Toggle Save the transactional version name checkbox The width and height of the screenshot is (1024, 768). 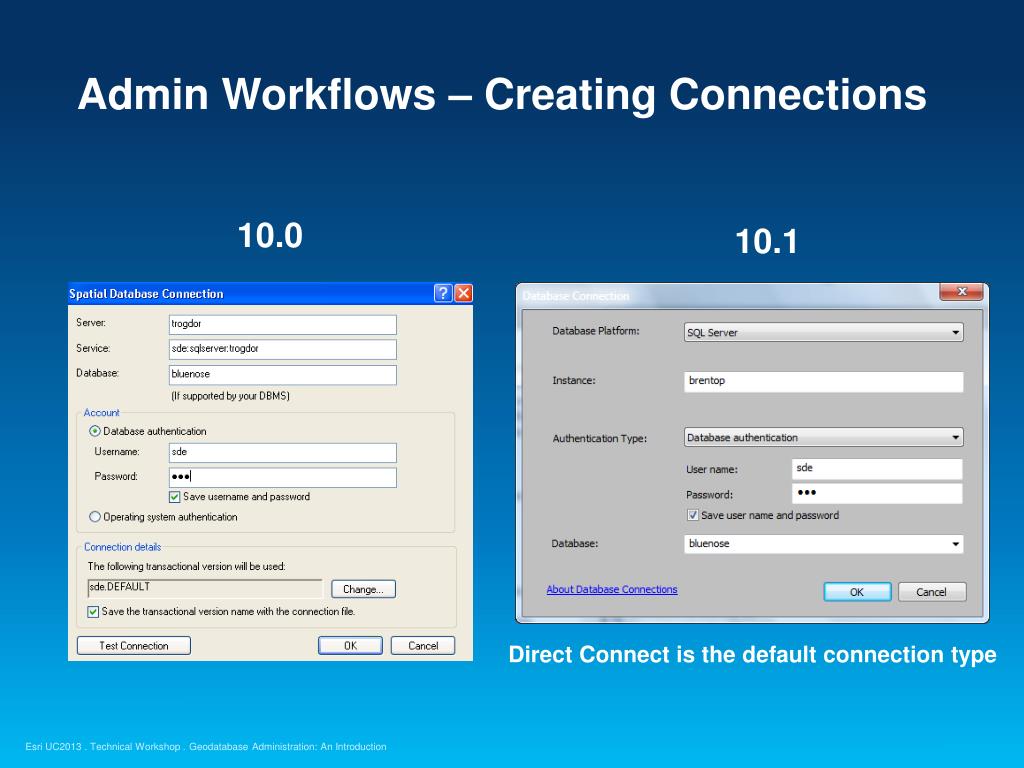[93, 612]
